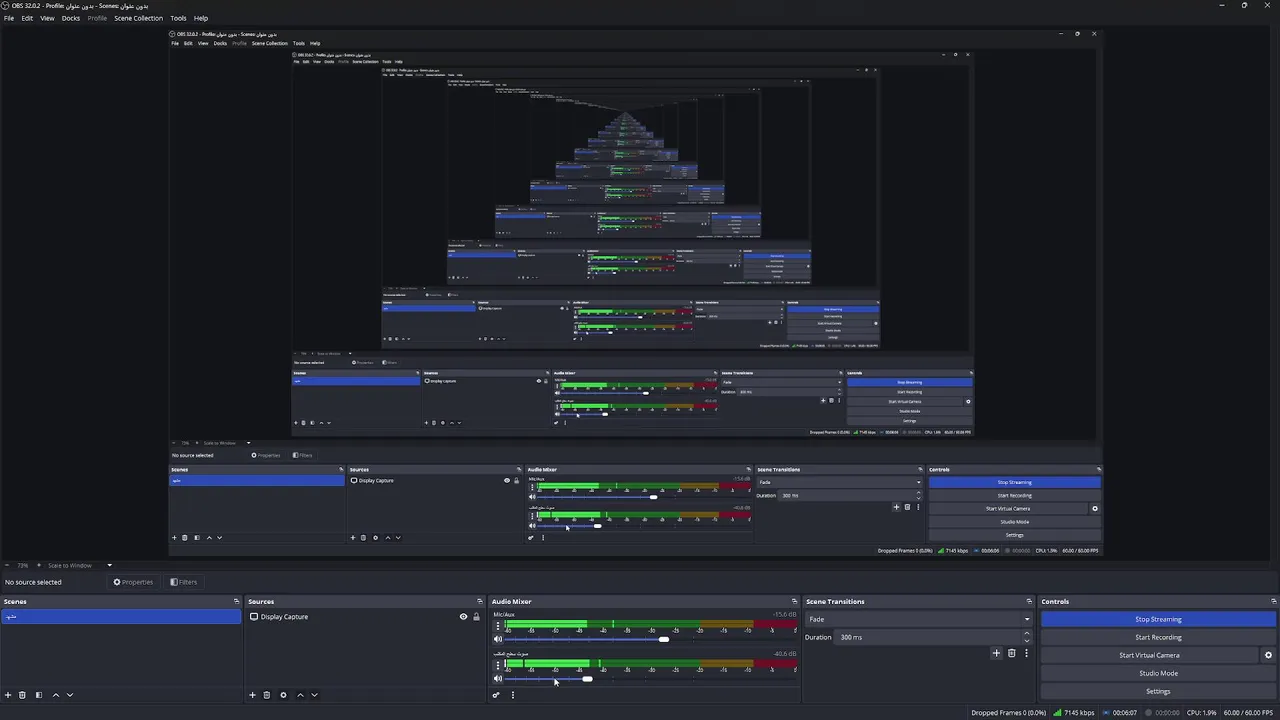Add a transition with the Scene Transitions plus icon
The height and width of the screenshot is (720, 1280).
(996, 653)
